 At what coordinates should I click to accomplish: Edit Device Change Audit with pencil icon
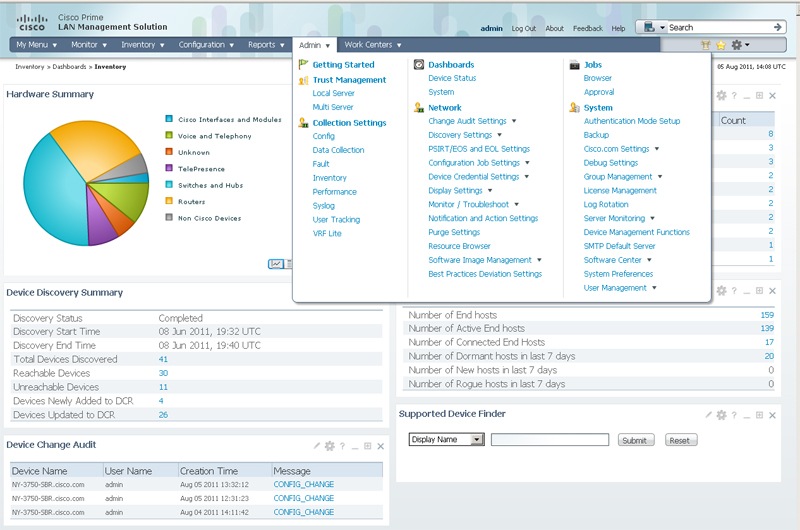(317, 446)
